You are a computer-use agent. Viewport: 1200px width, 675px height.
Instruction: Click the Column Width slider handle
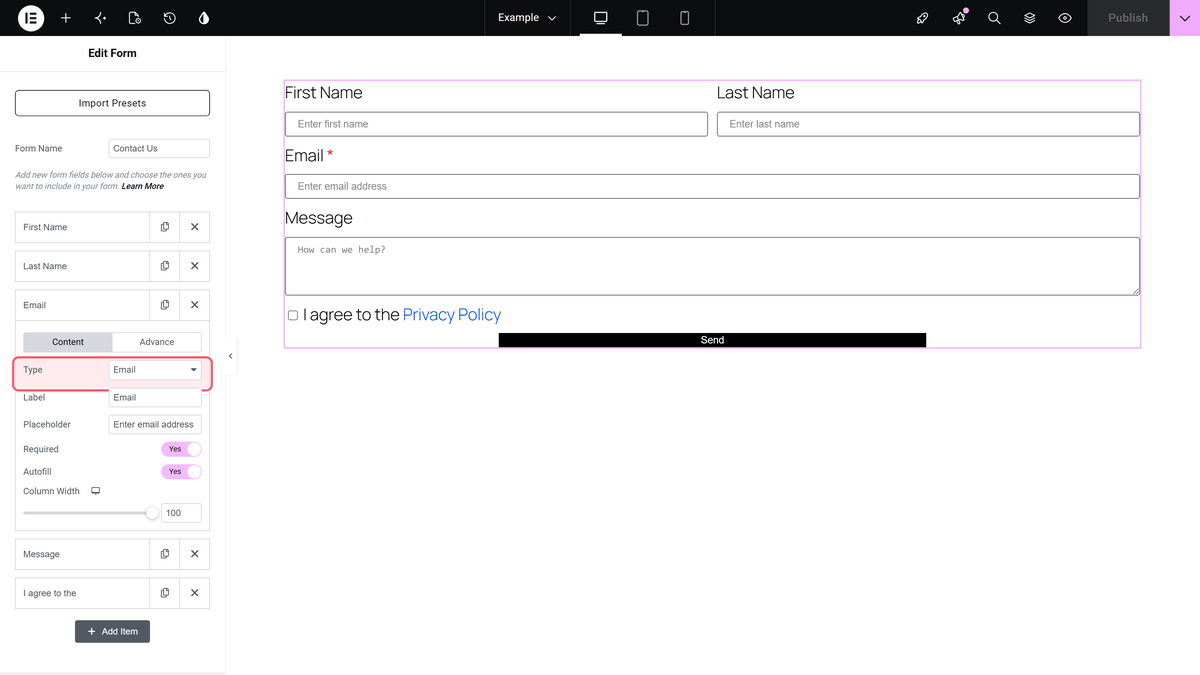pos(152,513)
